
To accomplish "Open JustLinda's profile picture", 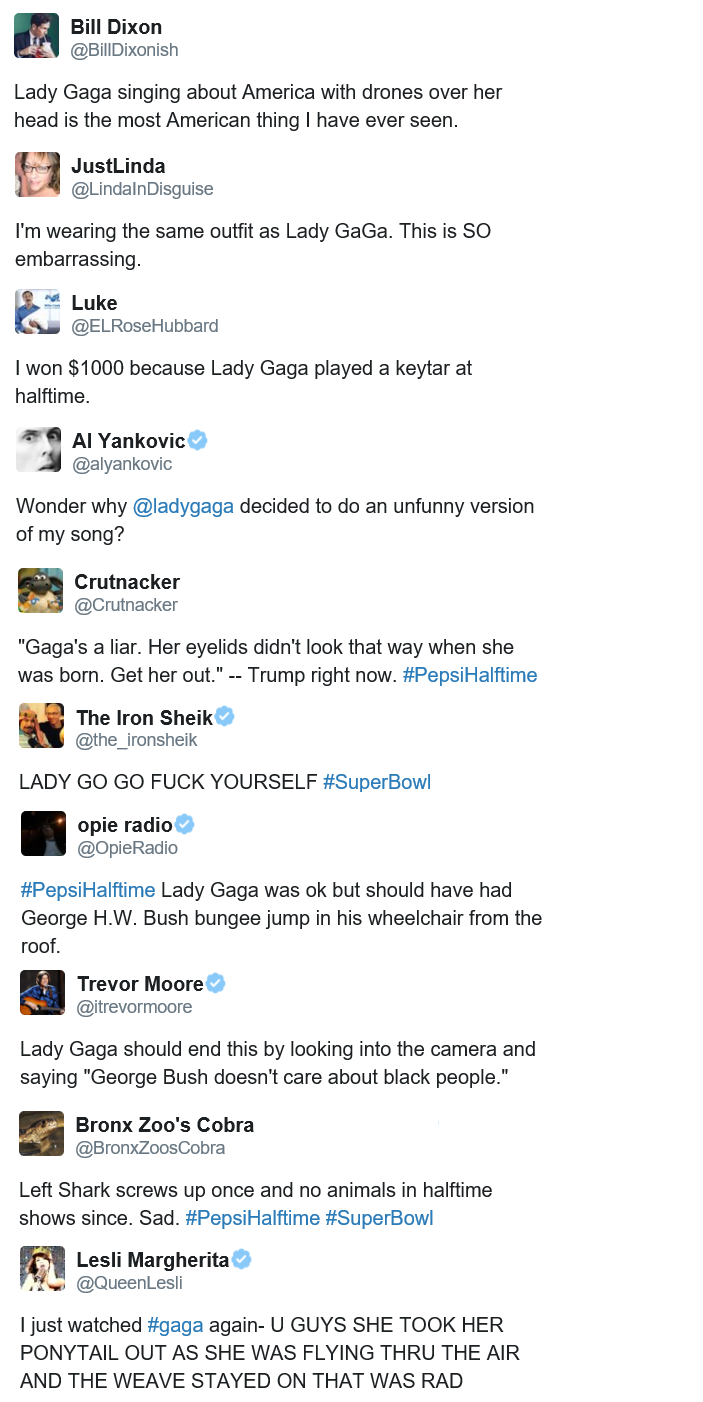I will tap(38, 175).
